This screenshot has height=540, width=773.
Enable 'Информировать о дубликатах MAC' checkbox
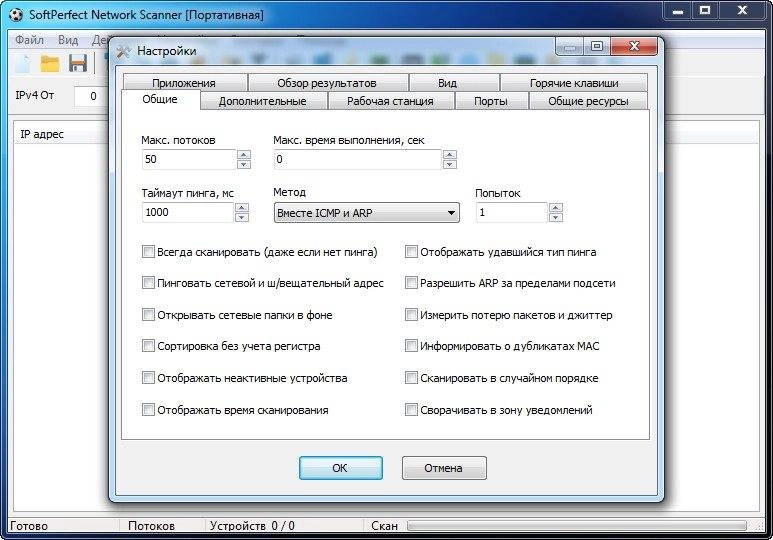click(411, 346)
